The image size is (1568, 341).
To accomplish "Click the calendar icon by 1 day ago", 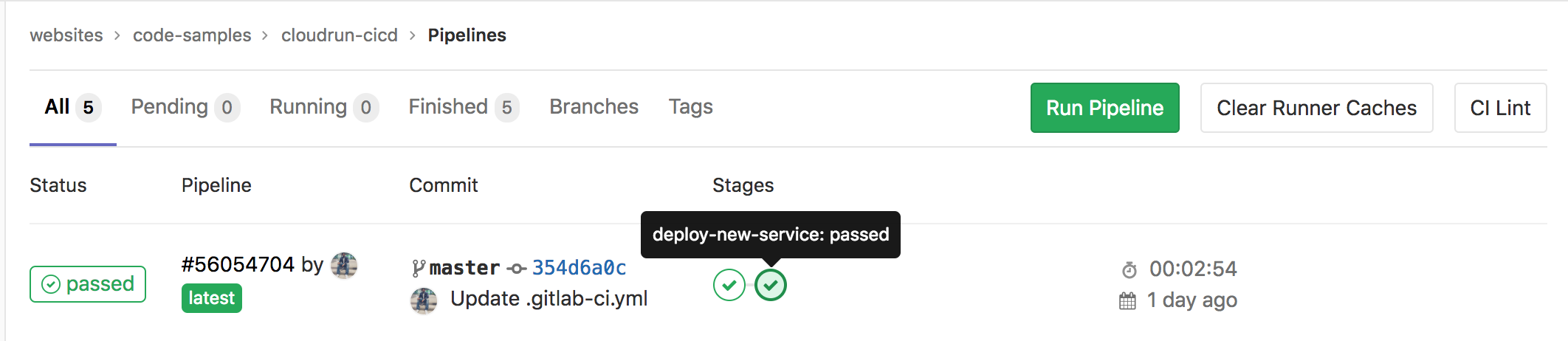I will pyautogui.click(x=1127, y=300).
